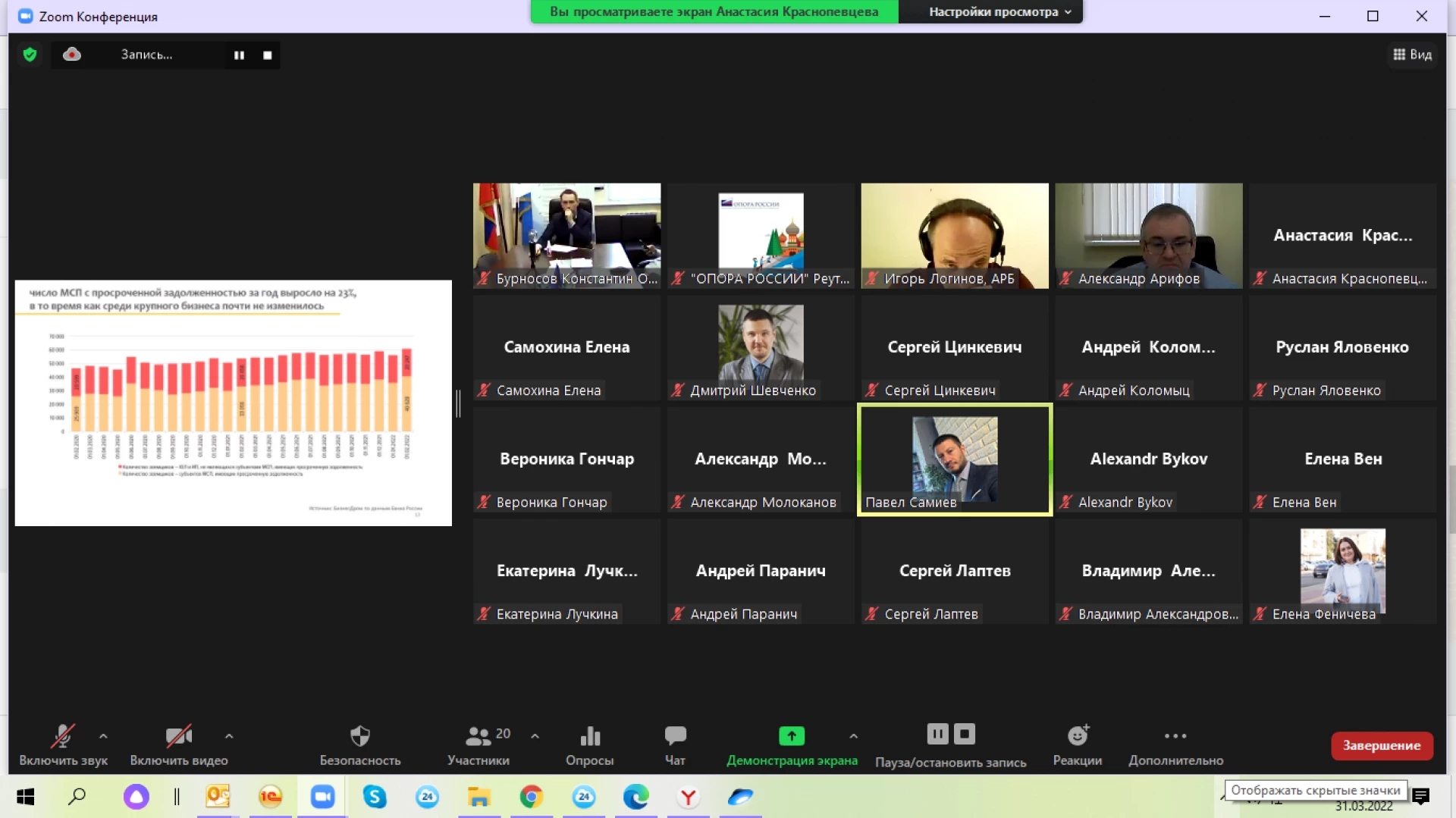Open the Безопасность security menu
Image resolution: width=1456 pixels, height=818 pixels.
pos(360,745)
